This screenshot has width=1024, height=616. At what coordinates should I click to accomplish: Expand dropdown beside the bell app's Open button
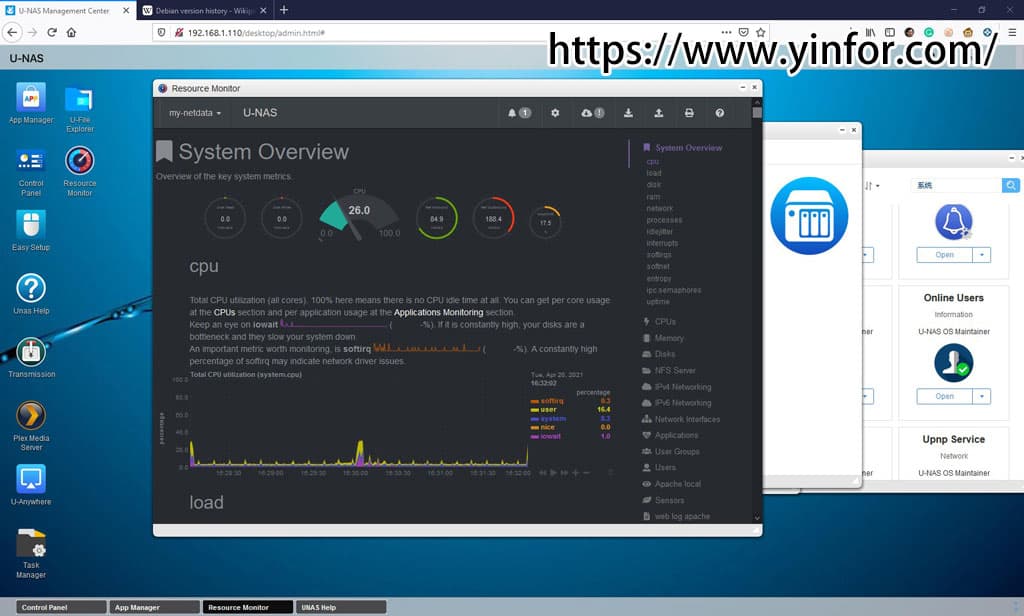pos(982,255)
